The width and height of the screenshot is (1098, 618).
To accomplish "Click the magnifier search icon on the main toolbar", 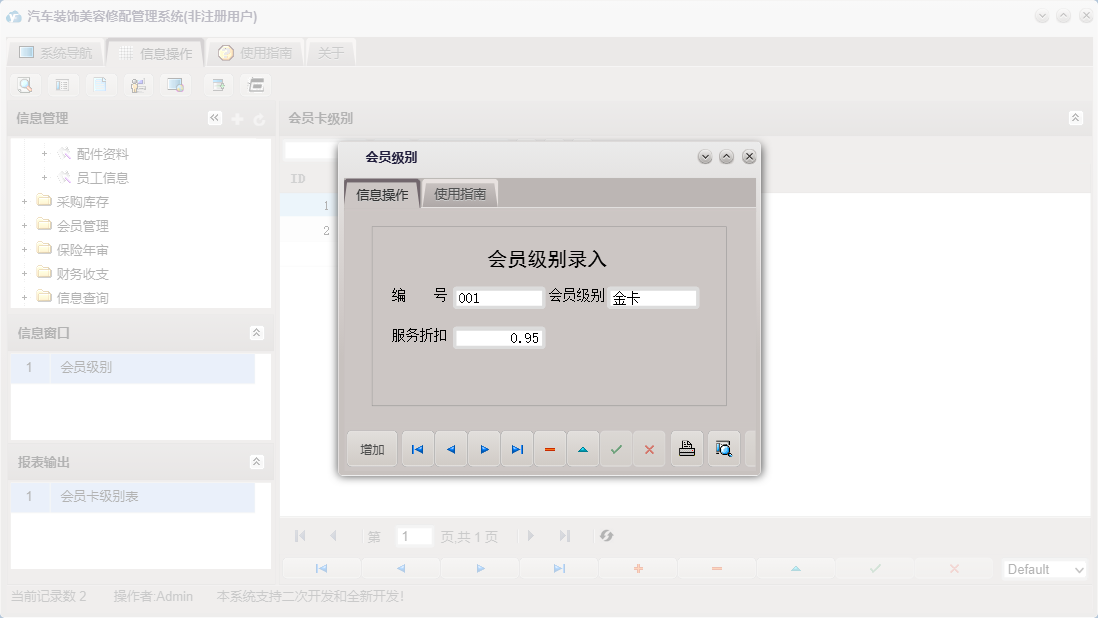I will (24, 85).
